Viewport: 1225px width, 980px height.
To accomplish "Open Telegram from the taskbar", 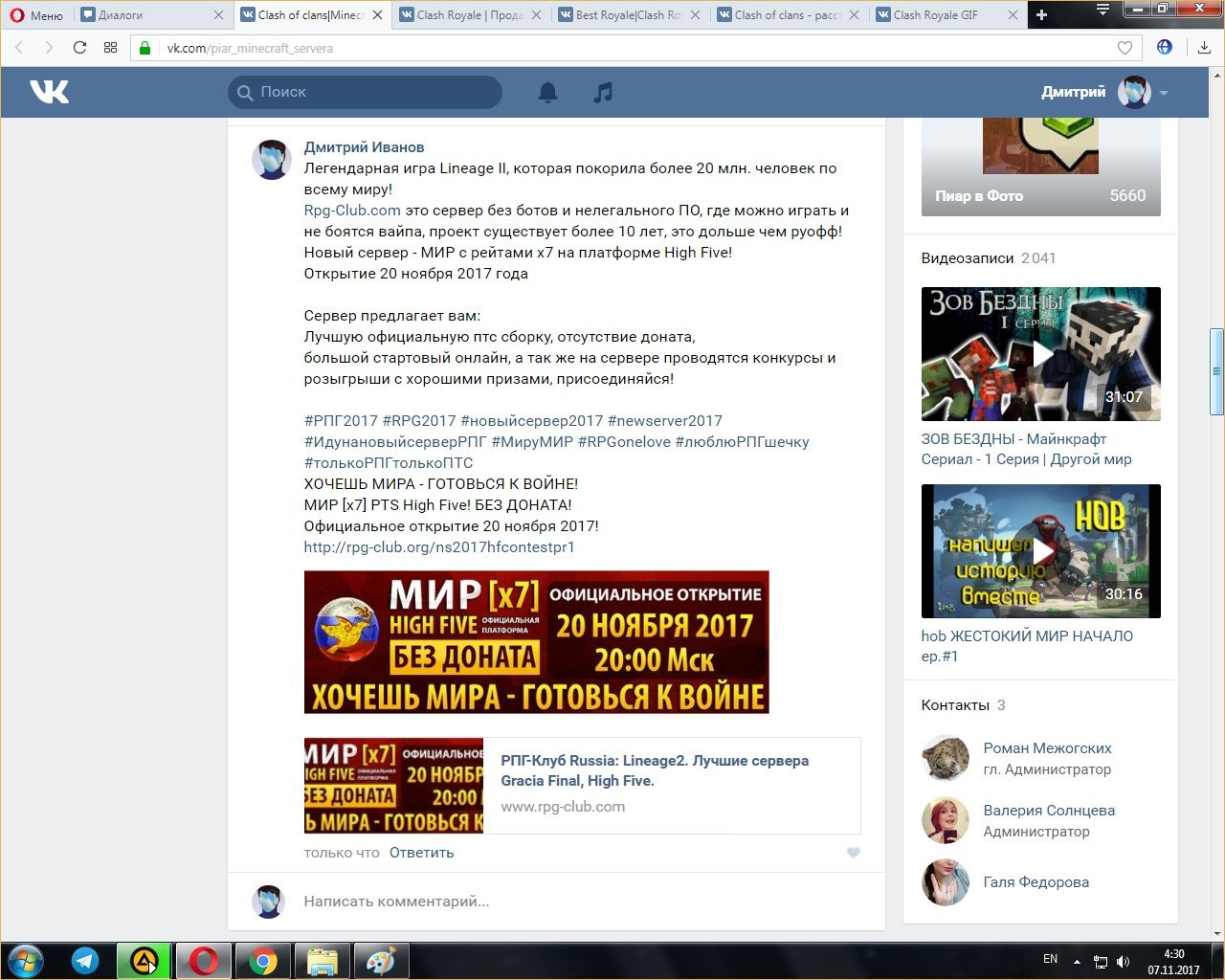I will click(x=85, y=961).
